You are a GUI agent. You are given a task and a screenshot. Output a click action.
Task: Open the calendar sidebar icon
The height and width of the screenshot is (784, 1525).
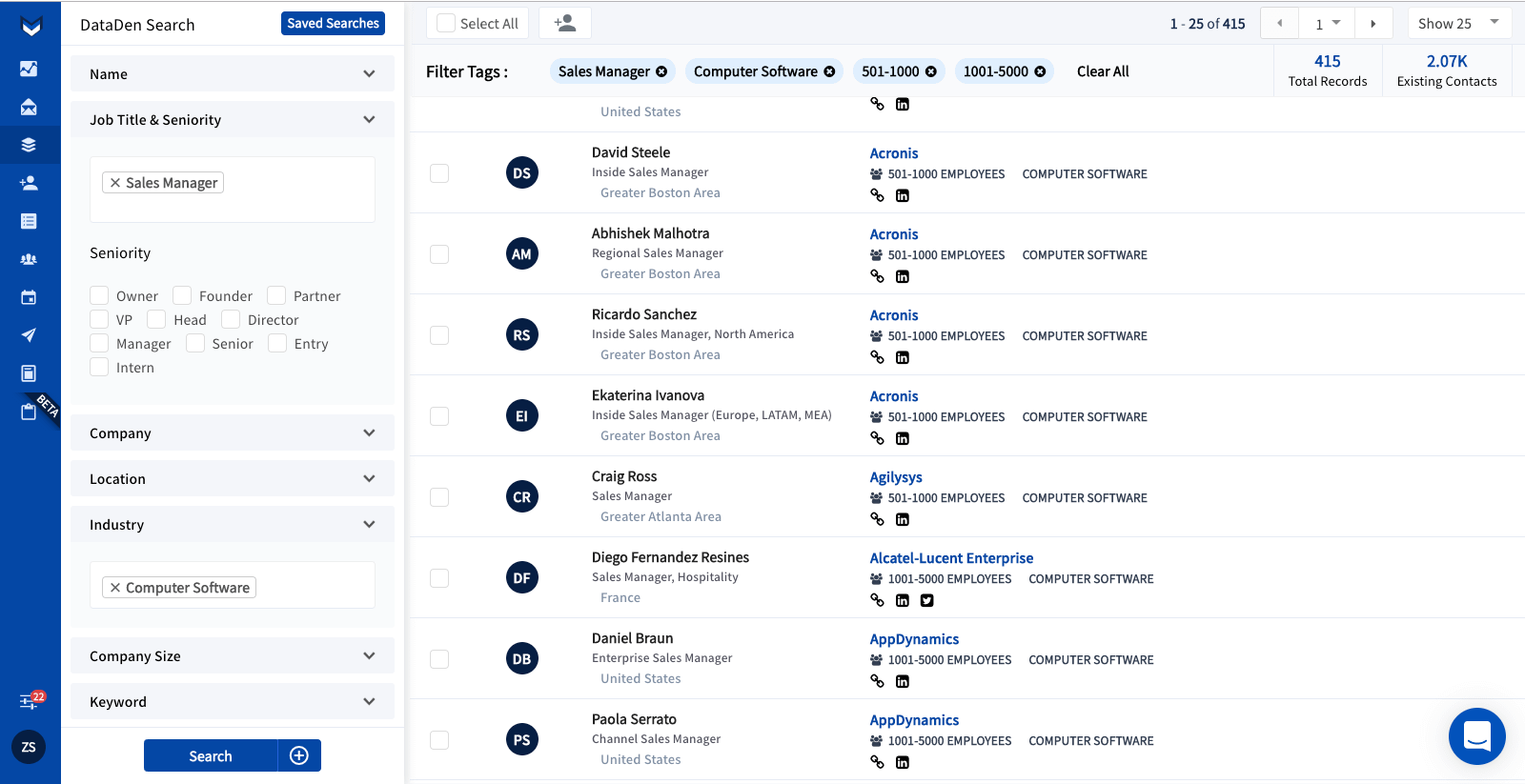pyautogui.click(x=29, y=297)
